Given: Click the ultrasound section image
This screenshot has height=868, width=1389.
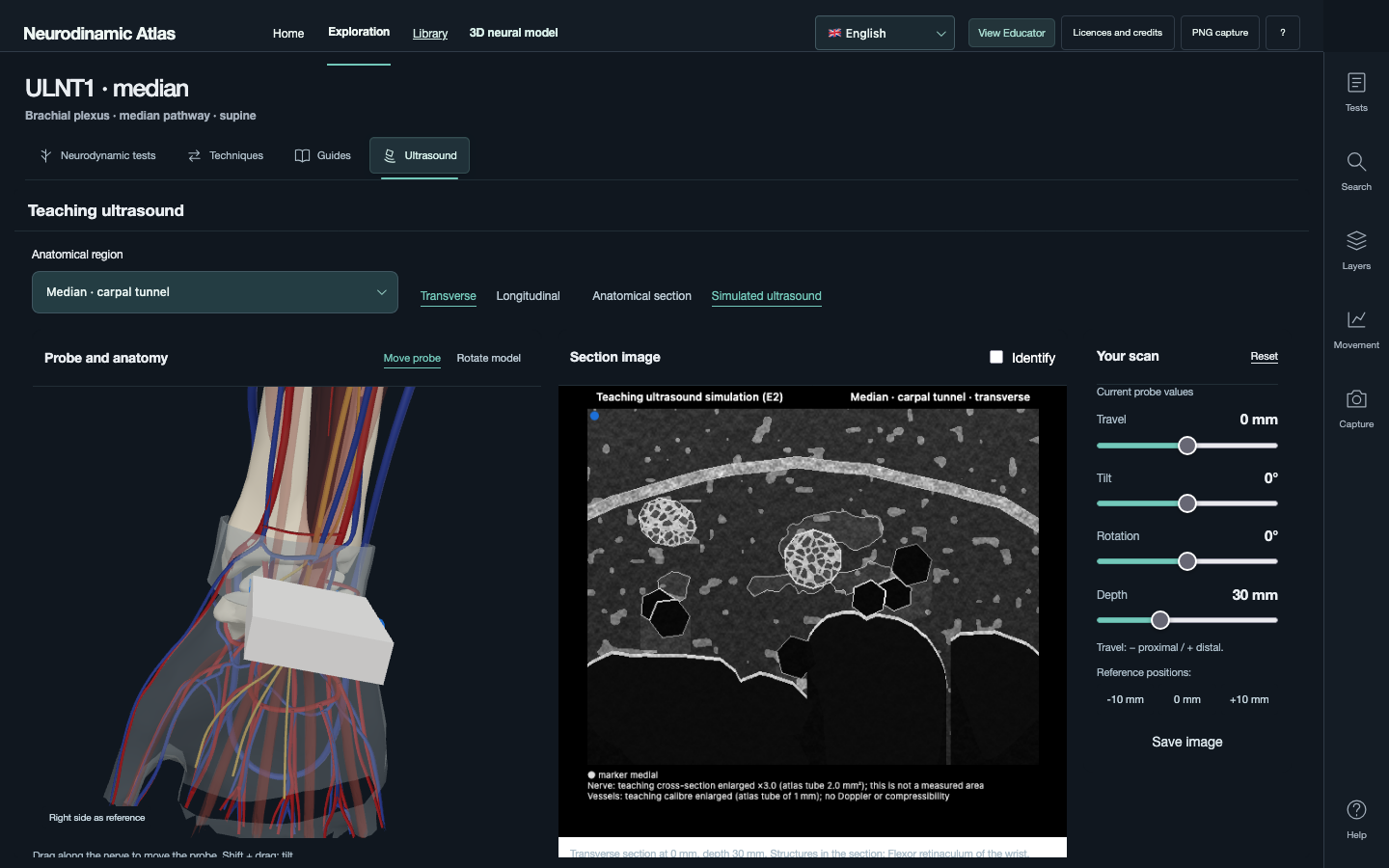Looking at the screenshot, I should tap(813, 586).
